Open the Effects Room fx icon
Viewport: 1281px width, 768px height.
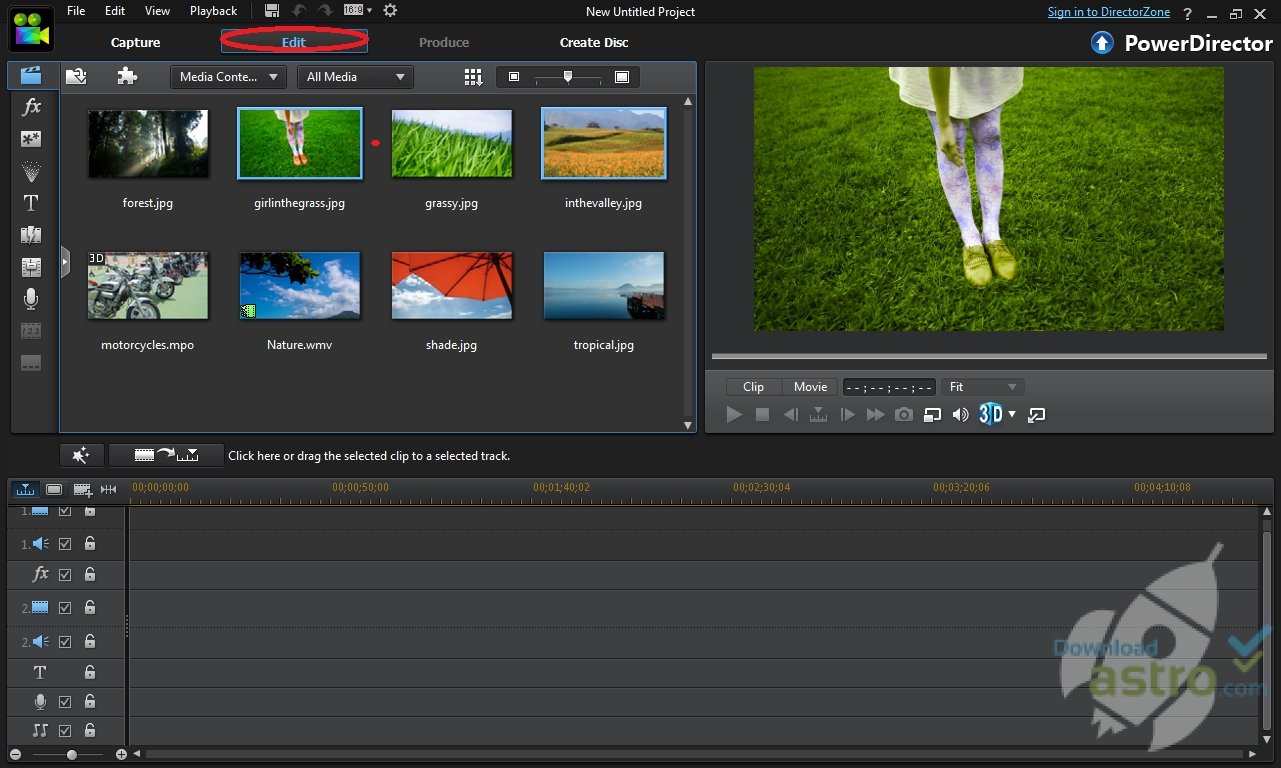click(31, 107)
